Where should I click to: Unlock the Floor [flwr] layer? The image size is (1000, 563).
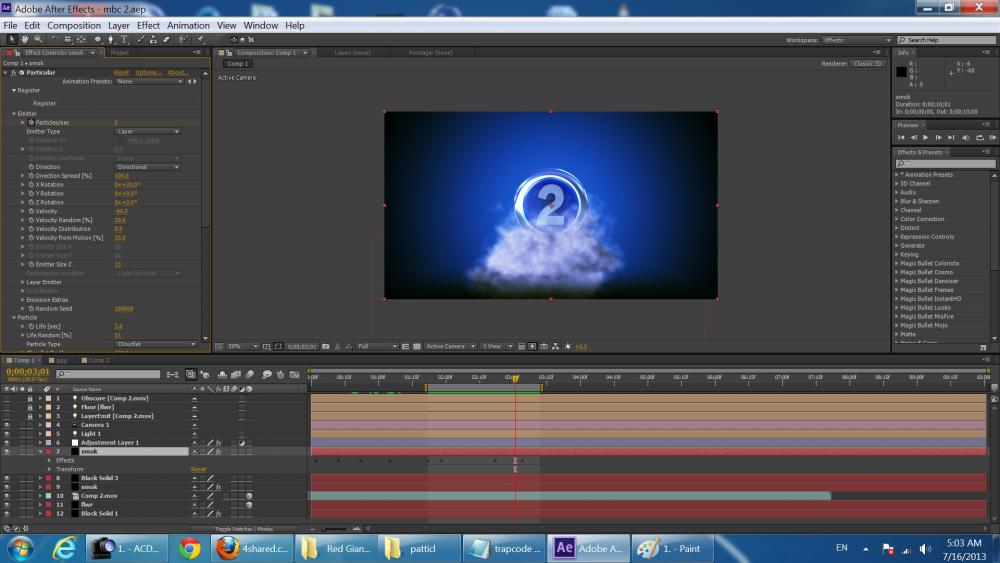(30, 407)
